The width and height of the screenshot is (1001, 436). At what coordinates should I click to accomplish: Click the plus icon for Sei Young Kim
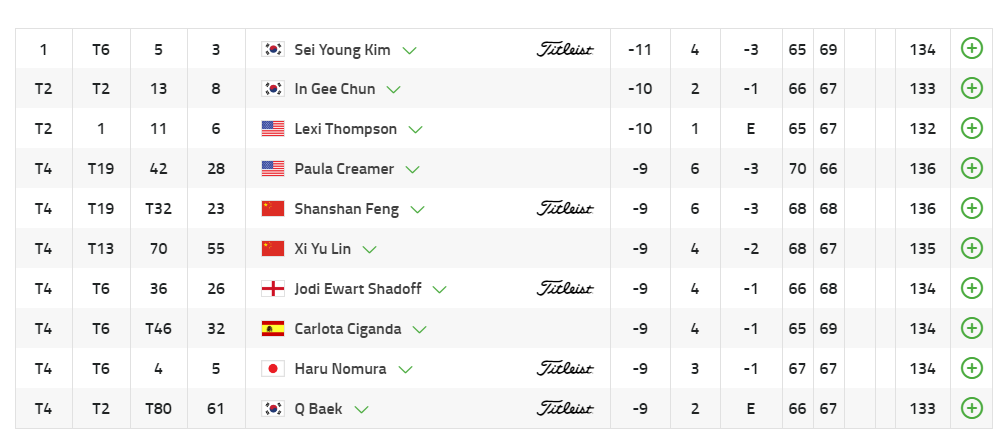coord(971,49)
